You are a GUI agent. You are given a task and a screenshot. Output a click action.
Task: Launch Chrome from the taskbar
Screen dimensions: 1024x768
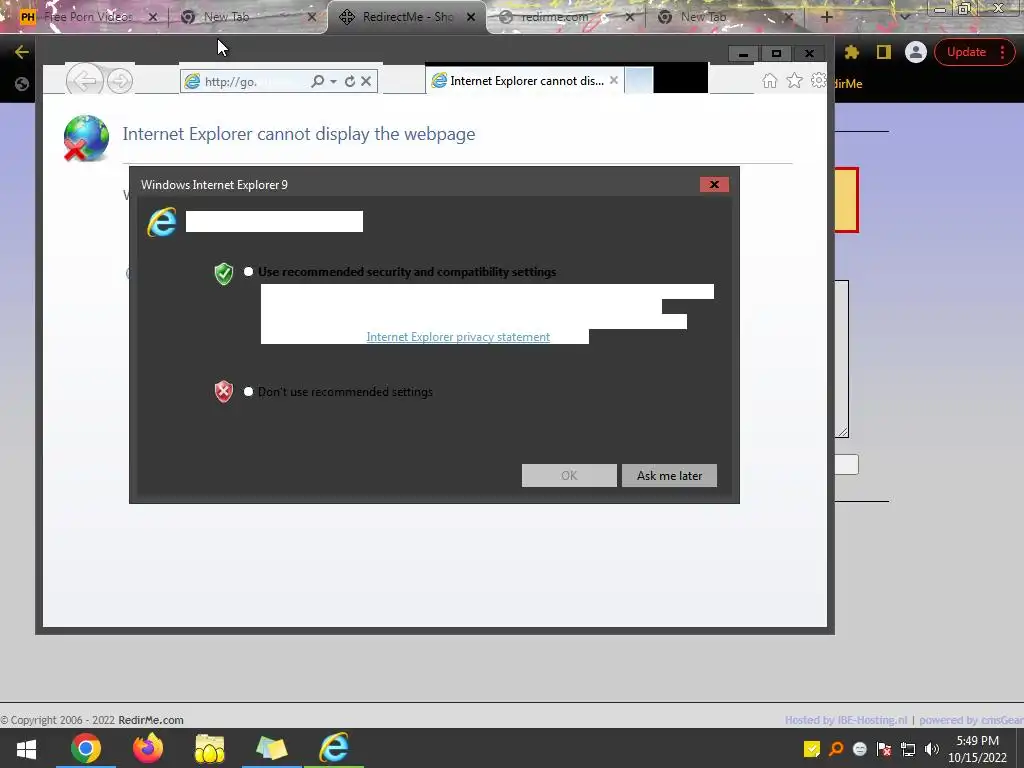coord(86,749)
